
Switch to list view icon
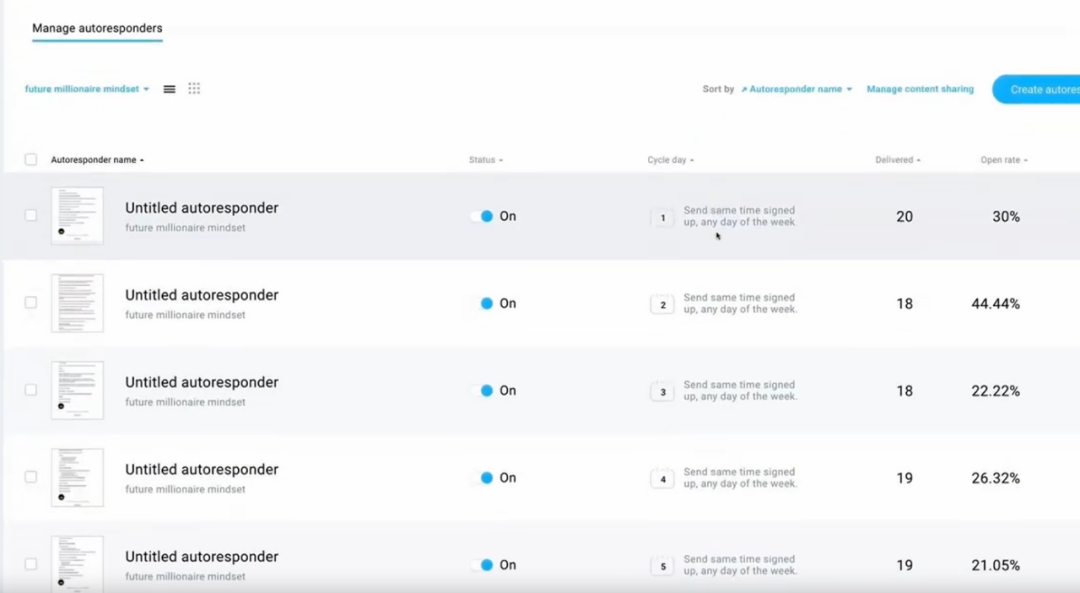(169, 89)
